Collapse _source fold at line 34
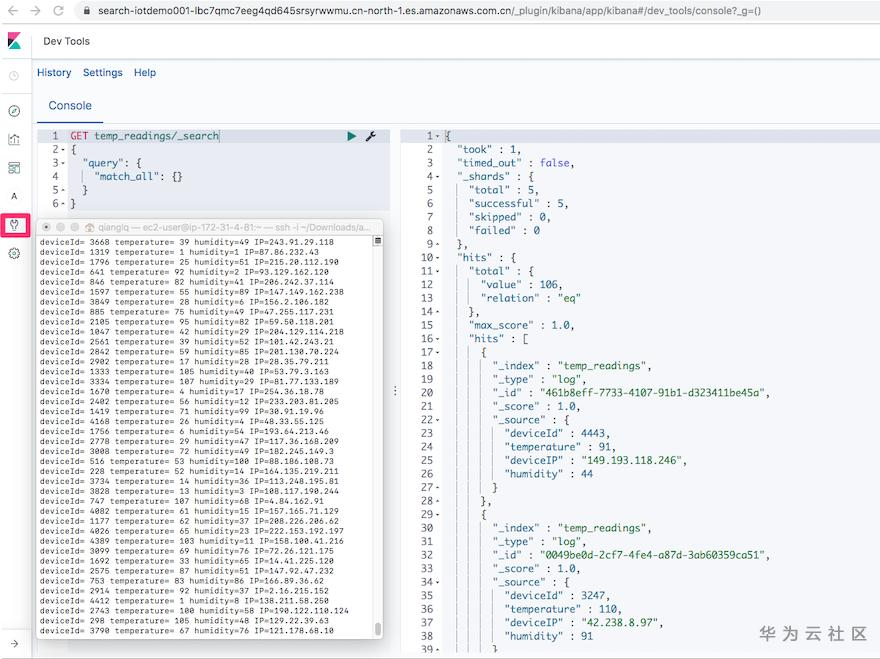 (437, 582)
